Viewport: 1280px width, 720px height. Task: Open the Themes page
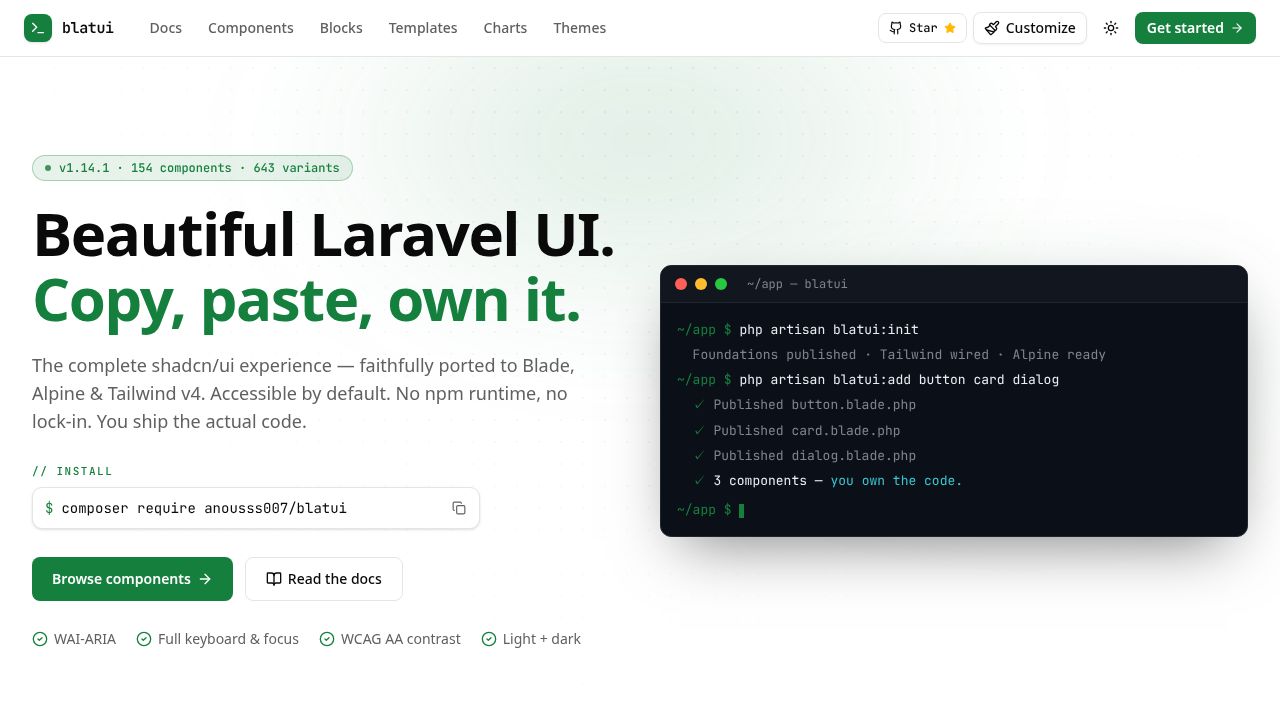coord(580,28)
